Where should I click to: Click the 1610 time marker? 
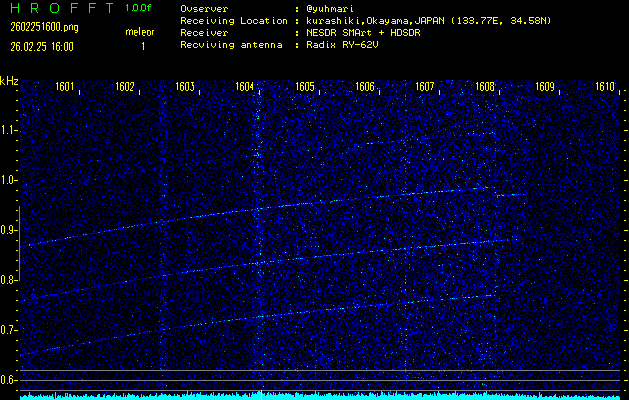click(x=604, y=87)
